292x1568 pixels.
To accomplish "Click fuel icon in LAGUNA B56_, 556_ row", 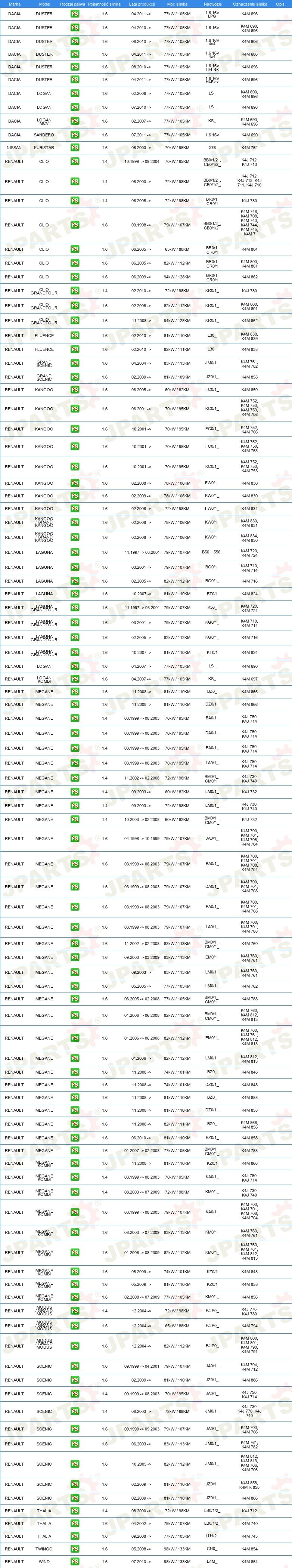I will pyautogui.click(x=75, y=552).
